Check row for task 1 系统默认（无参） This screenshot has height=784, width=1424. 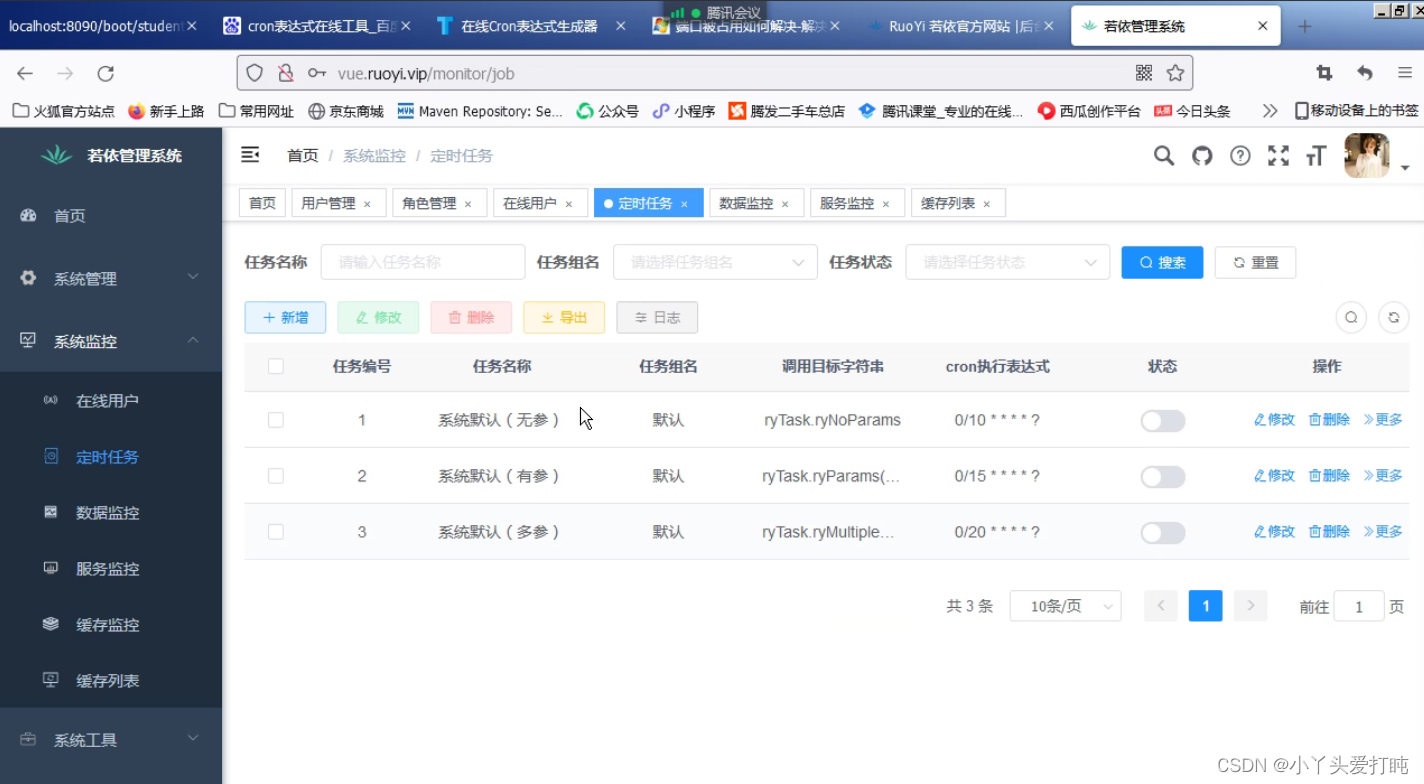tap(276, 420)
